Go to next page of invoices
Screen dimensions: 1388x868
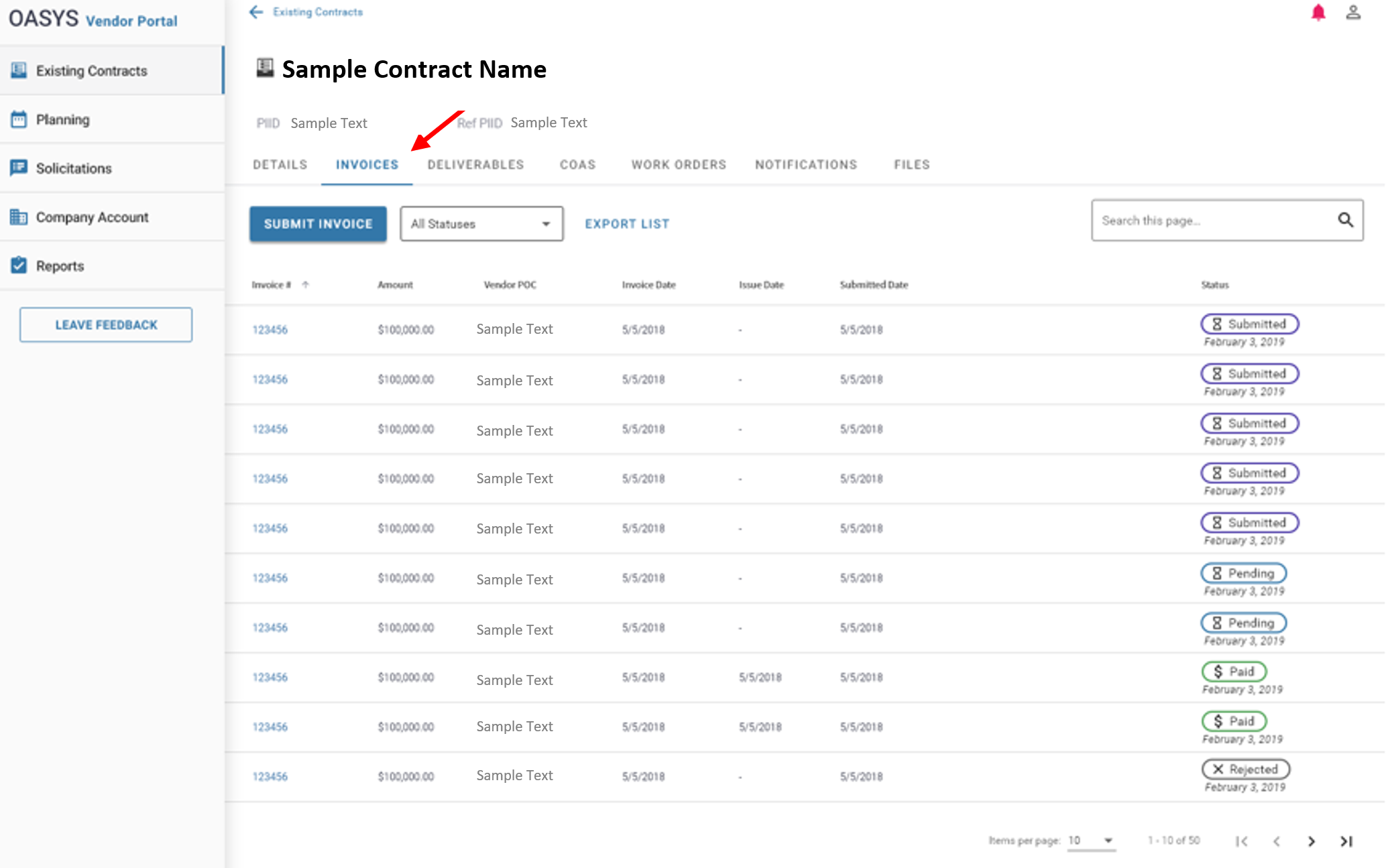tap(1311, 841)
